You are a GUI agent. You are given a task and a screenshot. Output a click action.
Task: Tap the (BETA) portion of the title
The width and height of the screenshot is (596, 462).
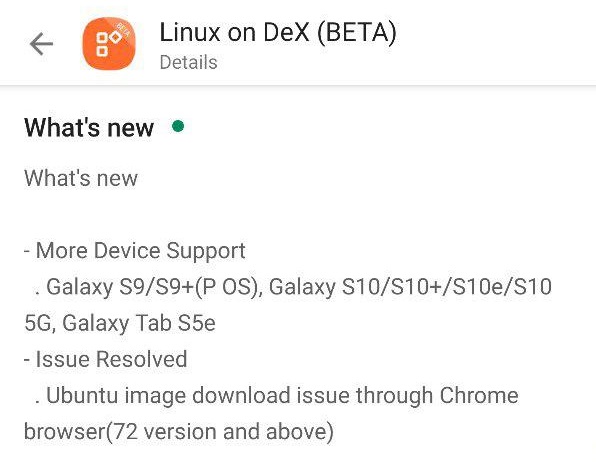pyautogui.click(x=357, y=32)
